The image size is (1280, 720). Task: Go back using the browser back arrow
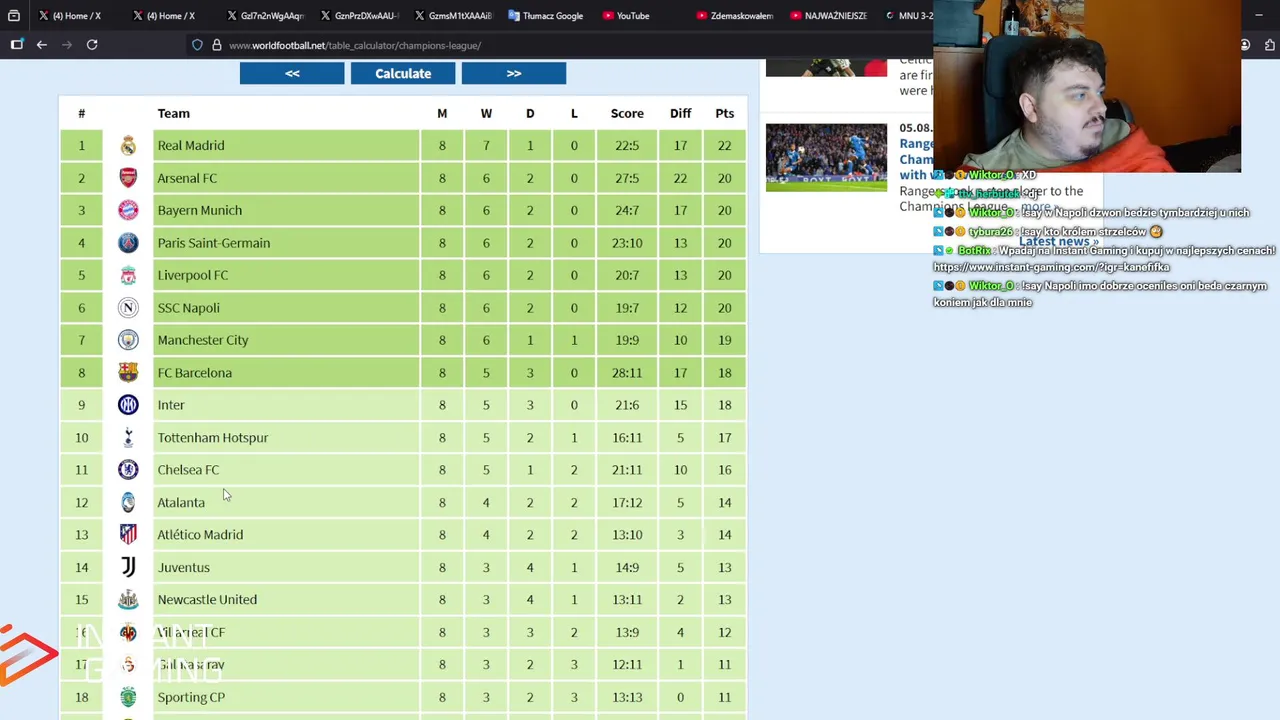(42, 45)
